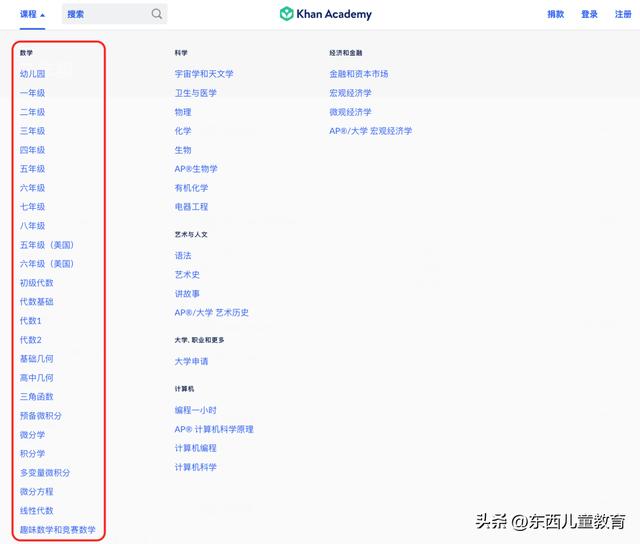Open 语法 arts course
This screenshot has height=544, width=640.
(183, 255)
